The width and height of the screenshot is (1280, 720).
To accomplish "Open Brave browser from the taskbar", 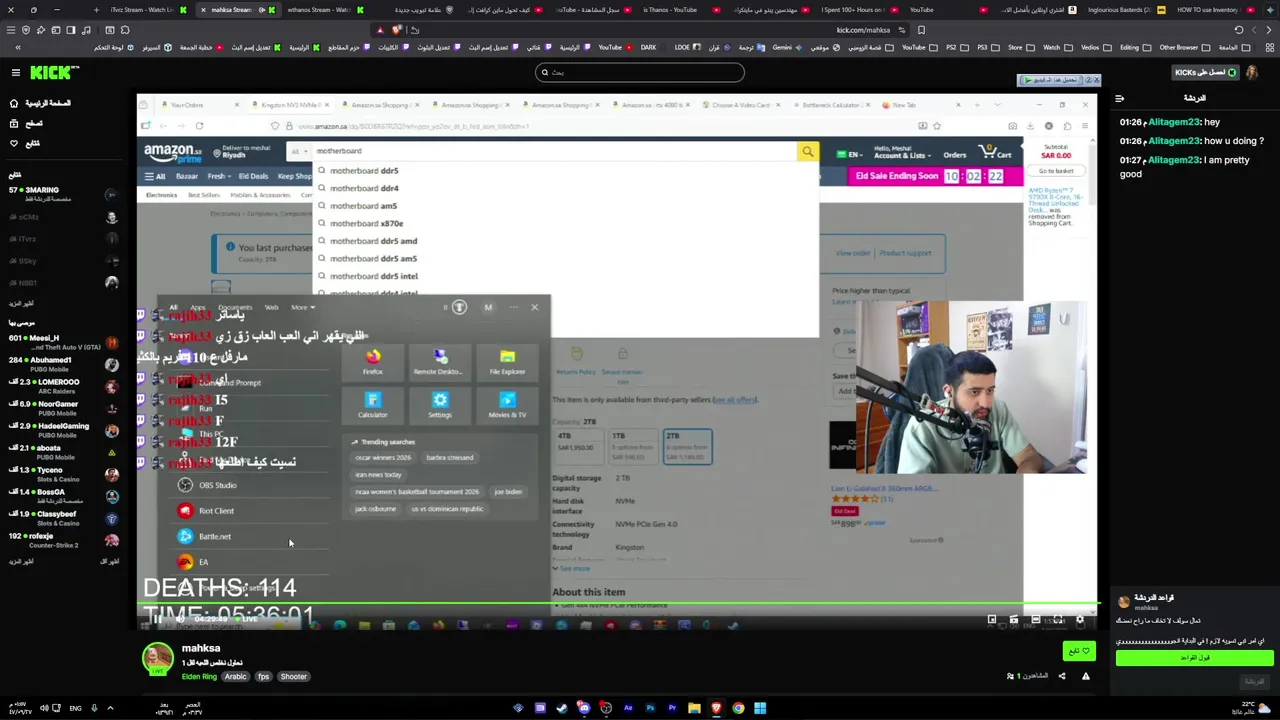I will point(716,708).
